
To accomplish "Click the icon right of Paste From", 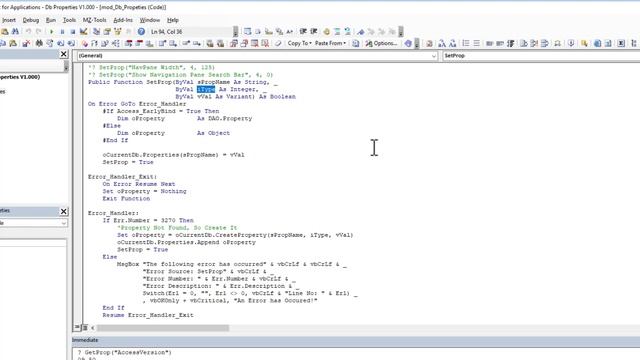I will click(356, 43).
